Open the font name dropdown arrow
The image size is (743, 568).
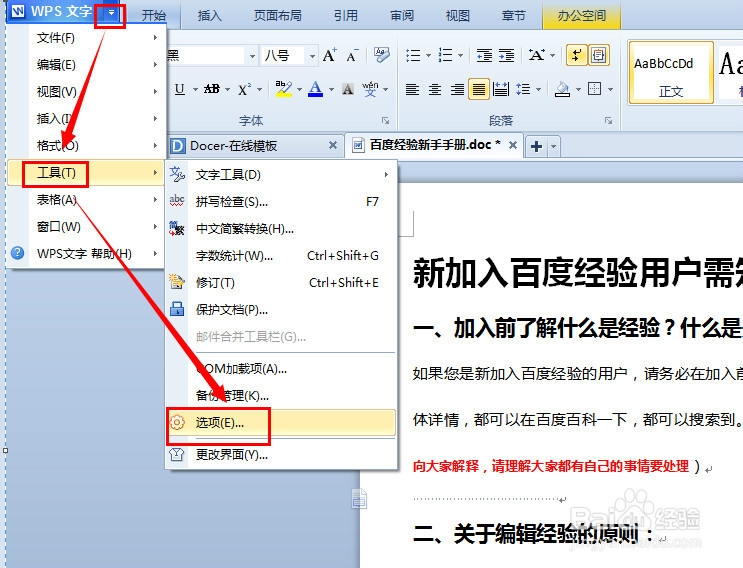point(252,56)
